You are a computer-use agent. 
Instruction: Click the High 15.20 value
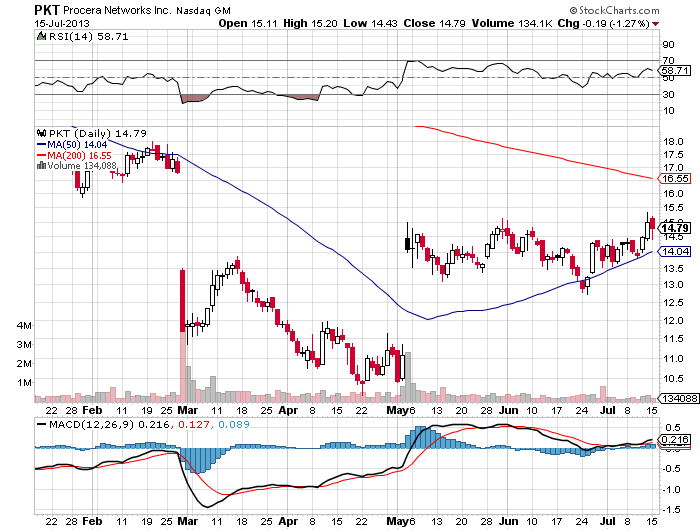pos(310,23)
